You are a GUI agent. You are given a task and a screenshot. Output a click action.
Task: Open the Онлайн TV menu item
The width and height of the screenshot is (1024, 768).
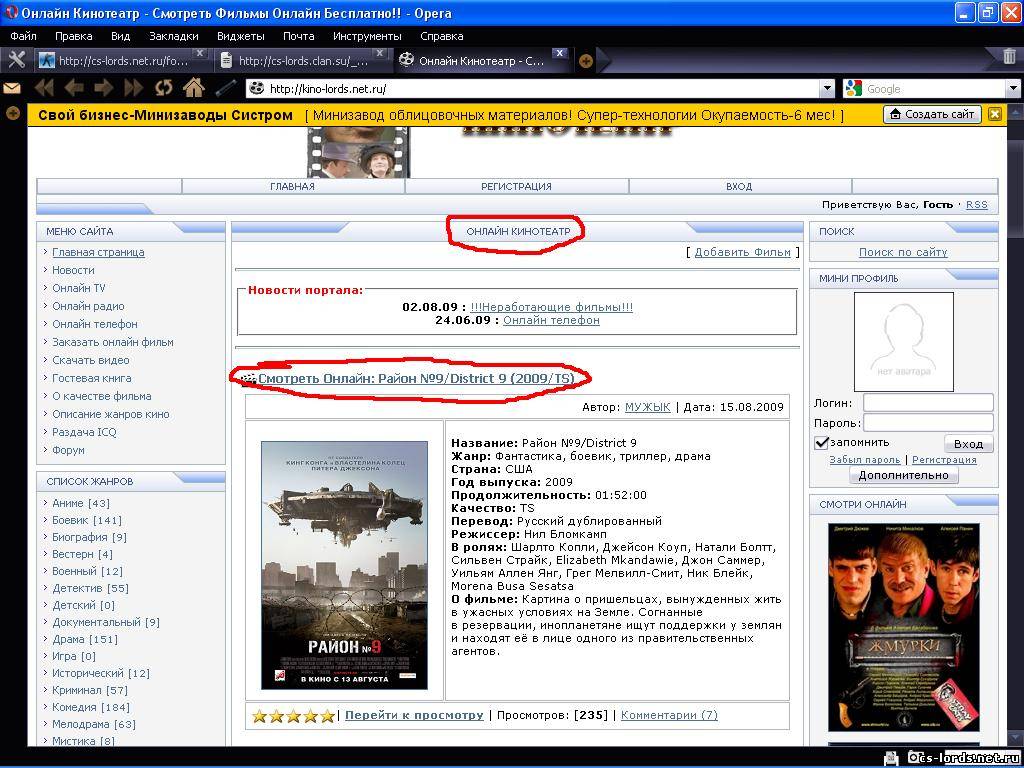pyautogui.click(x=78, y=288)
